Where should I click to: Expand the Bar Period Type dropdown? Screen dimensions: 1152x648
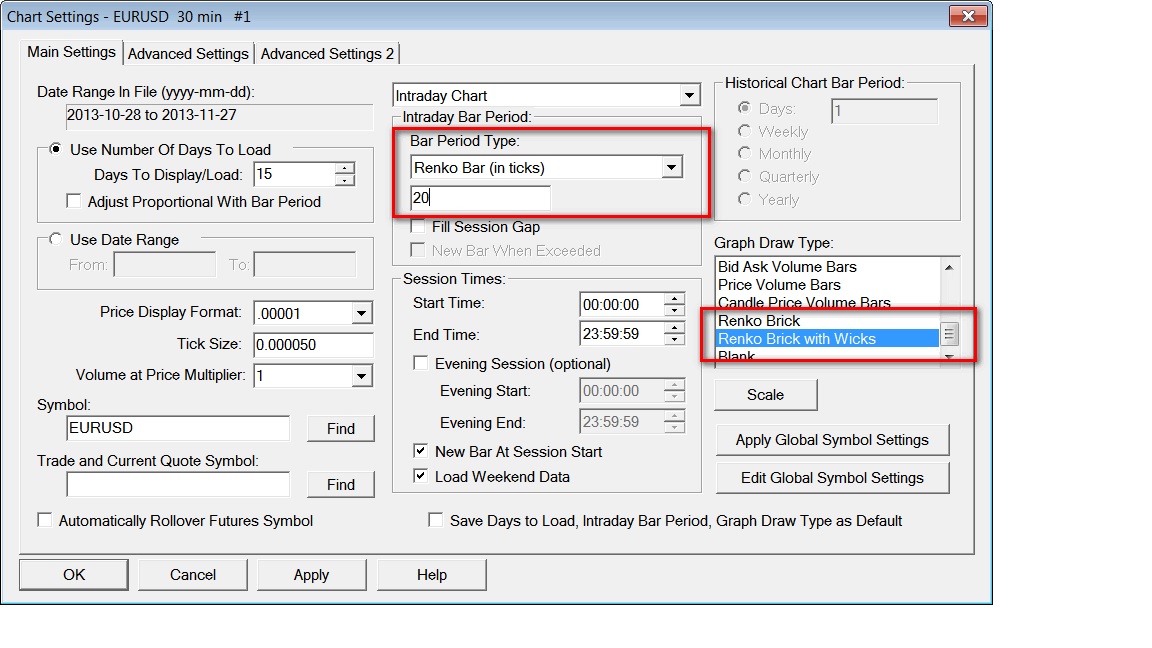pos(671,168)
